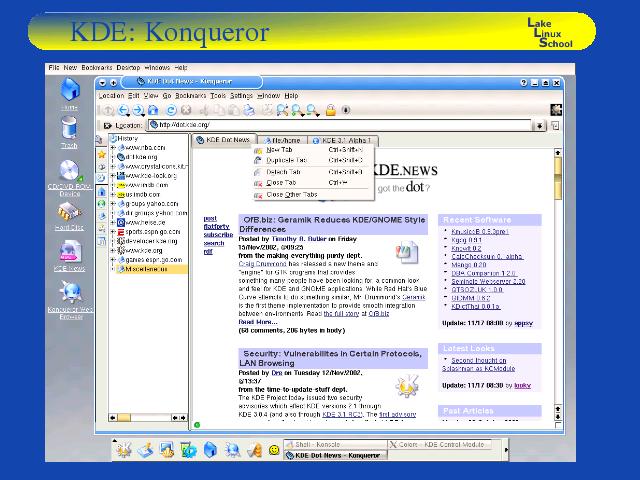Image resolution: width=640 pixels, height=480 pixels.
Task: Click the yellow smiley panel icon
Action: pos(274,450)
